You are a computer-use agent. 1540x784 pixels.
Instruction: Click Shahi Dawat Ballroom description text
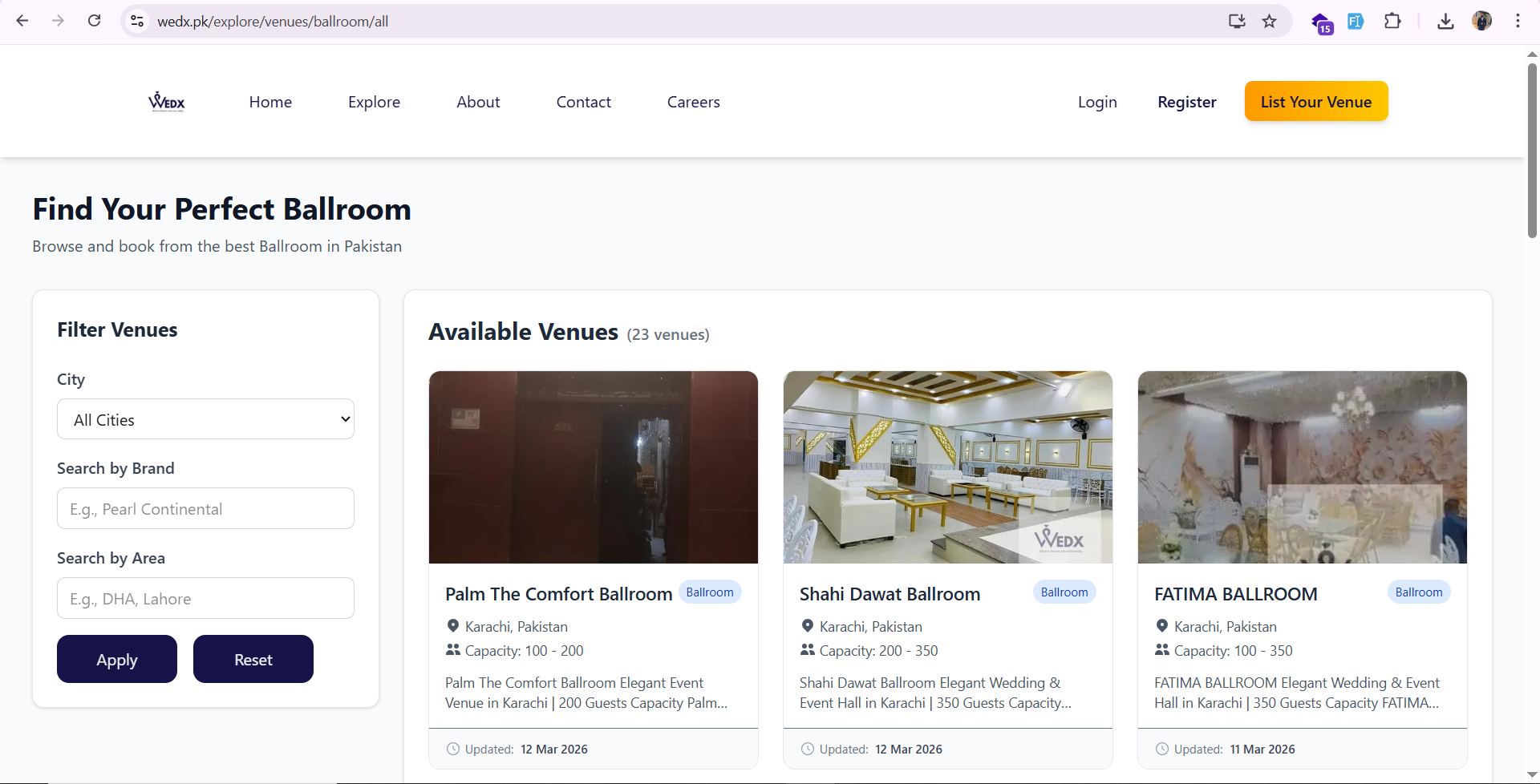(x=935, y=693)
